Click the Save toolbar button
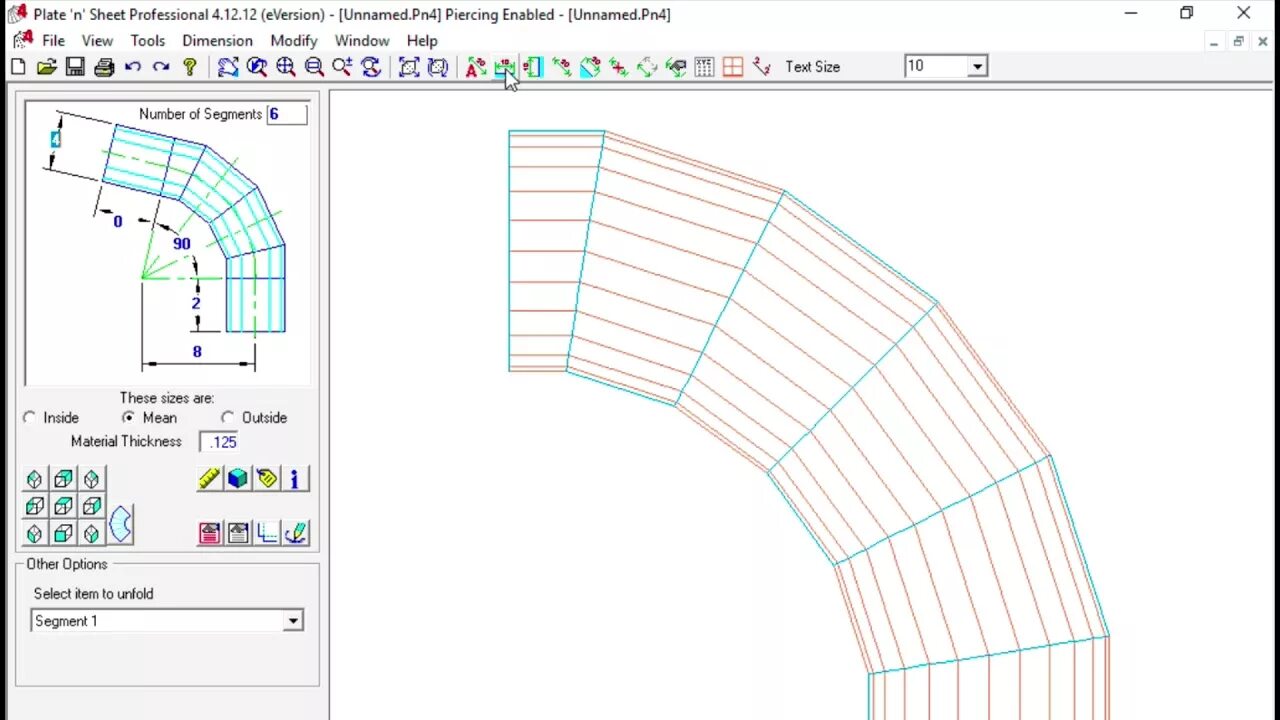The image size is (1280, 720). pos(74,66)
